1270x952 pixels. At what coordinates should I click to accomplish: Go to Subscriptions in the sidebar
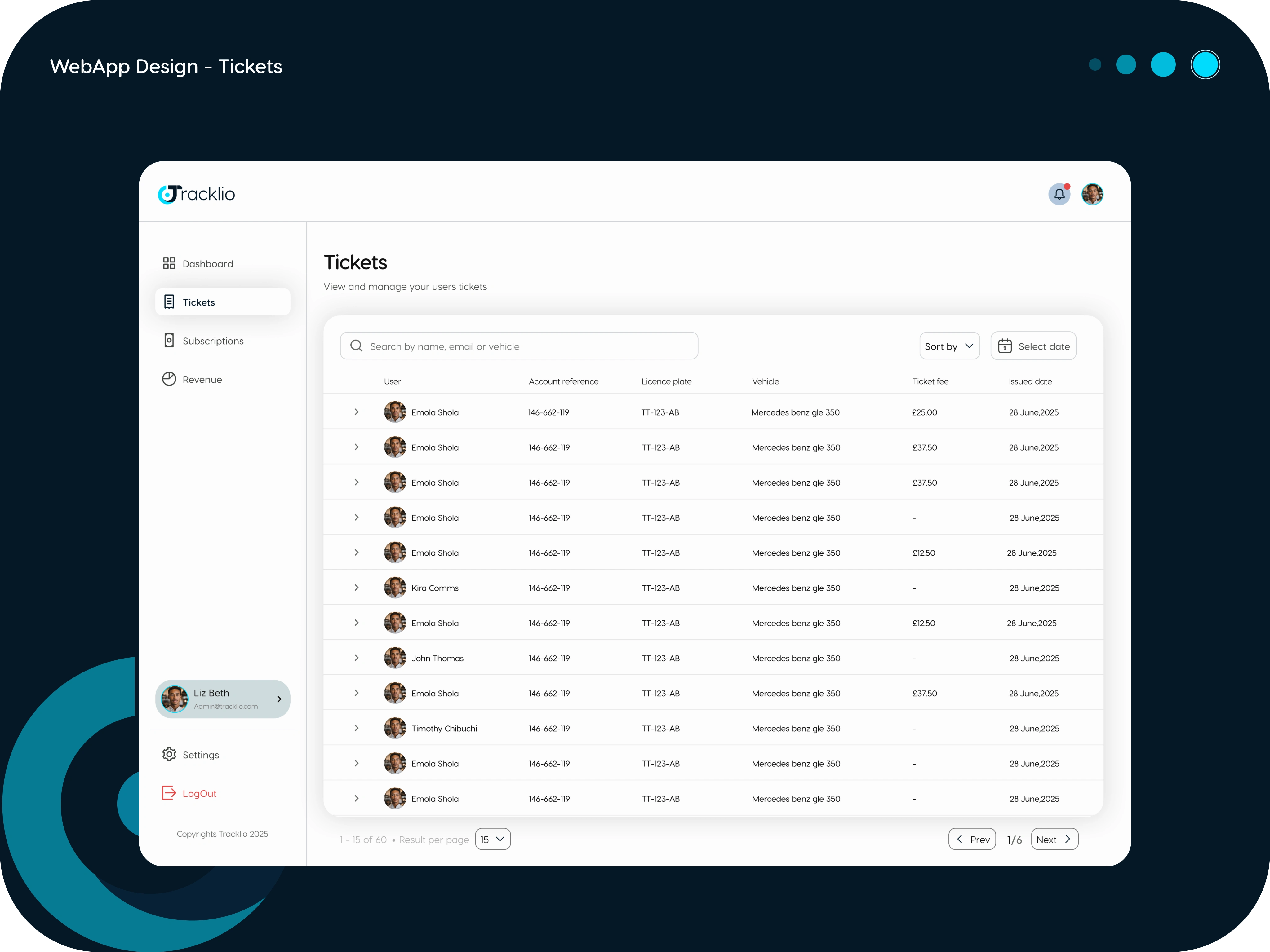tap(212, 341)
